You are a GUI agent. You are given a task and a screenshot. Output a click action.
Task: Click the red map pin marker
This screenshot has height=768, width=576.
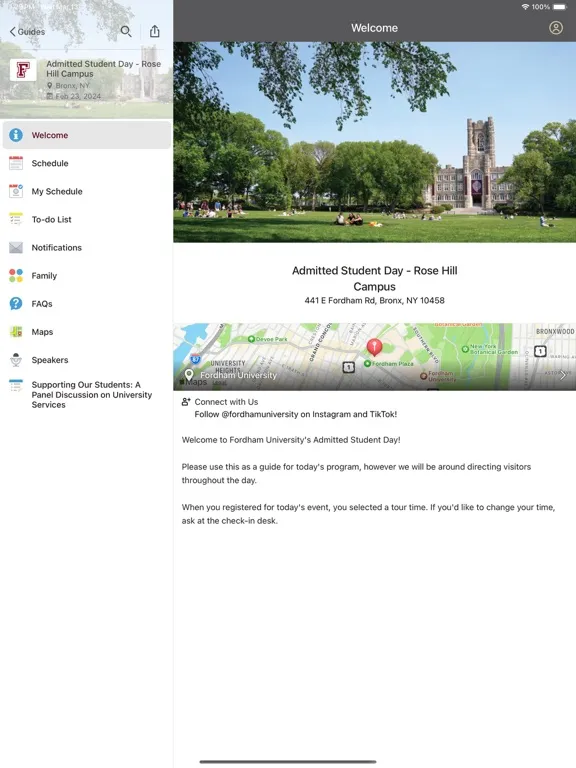pyautogui.click(x=375, y=347)
